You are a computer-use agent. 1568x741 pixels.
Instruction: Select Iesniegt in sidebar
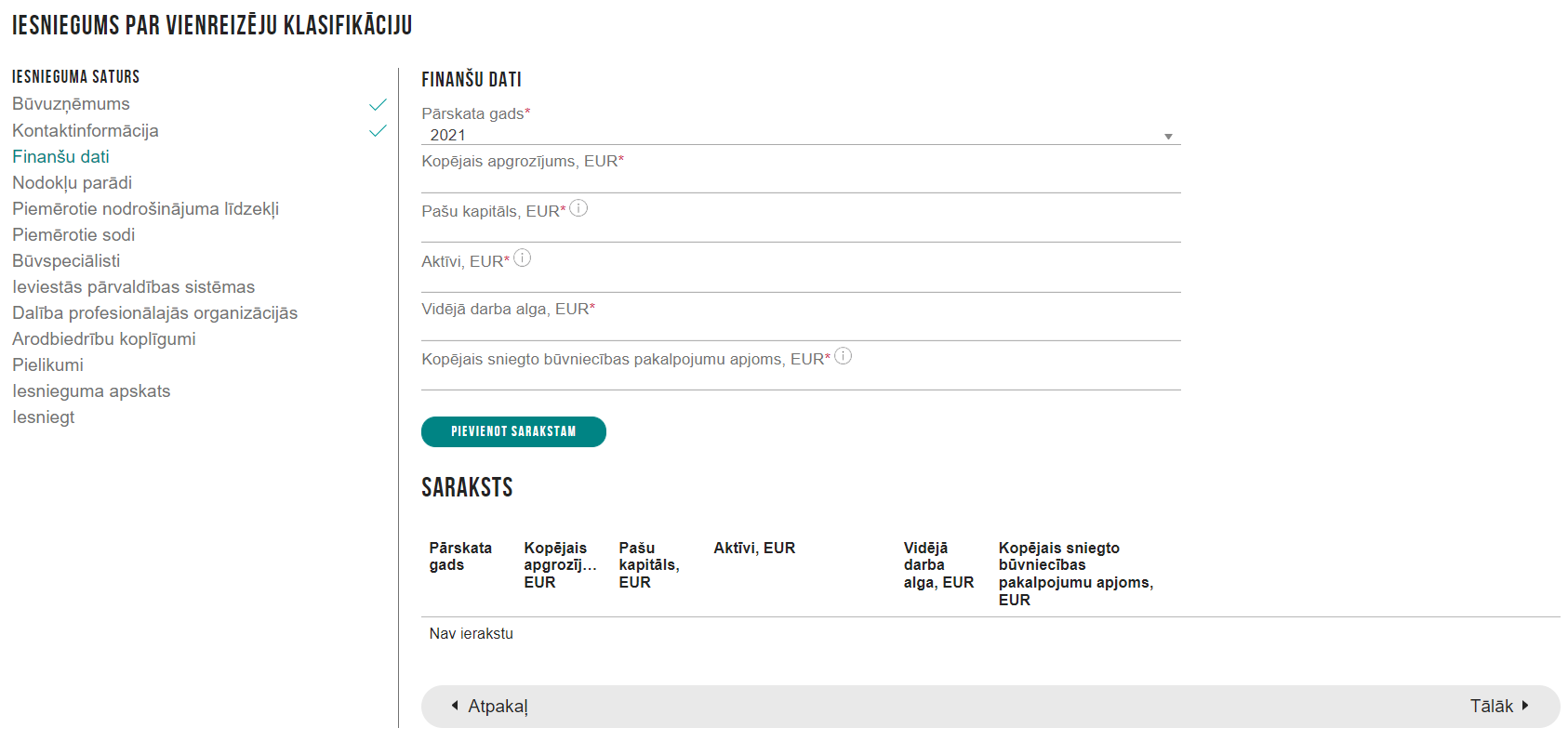tap(43, 417)
